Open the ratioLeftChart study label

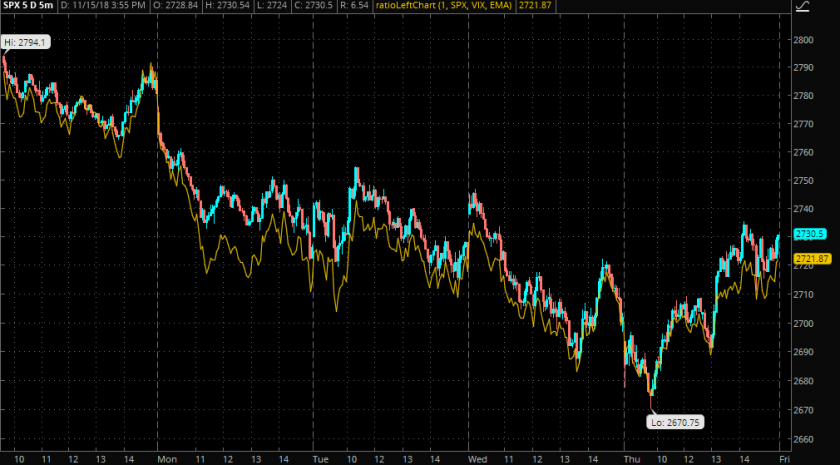[441, 6]
